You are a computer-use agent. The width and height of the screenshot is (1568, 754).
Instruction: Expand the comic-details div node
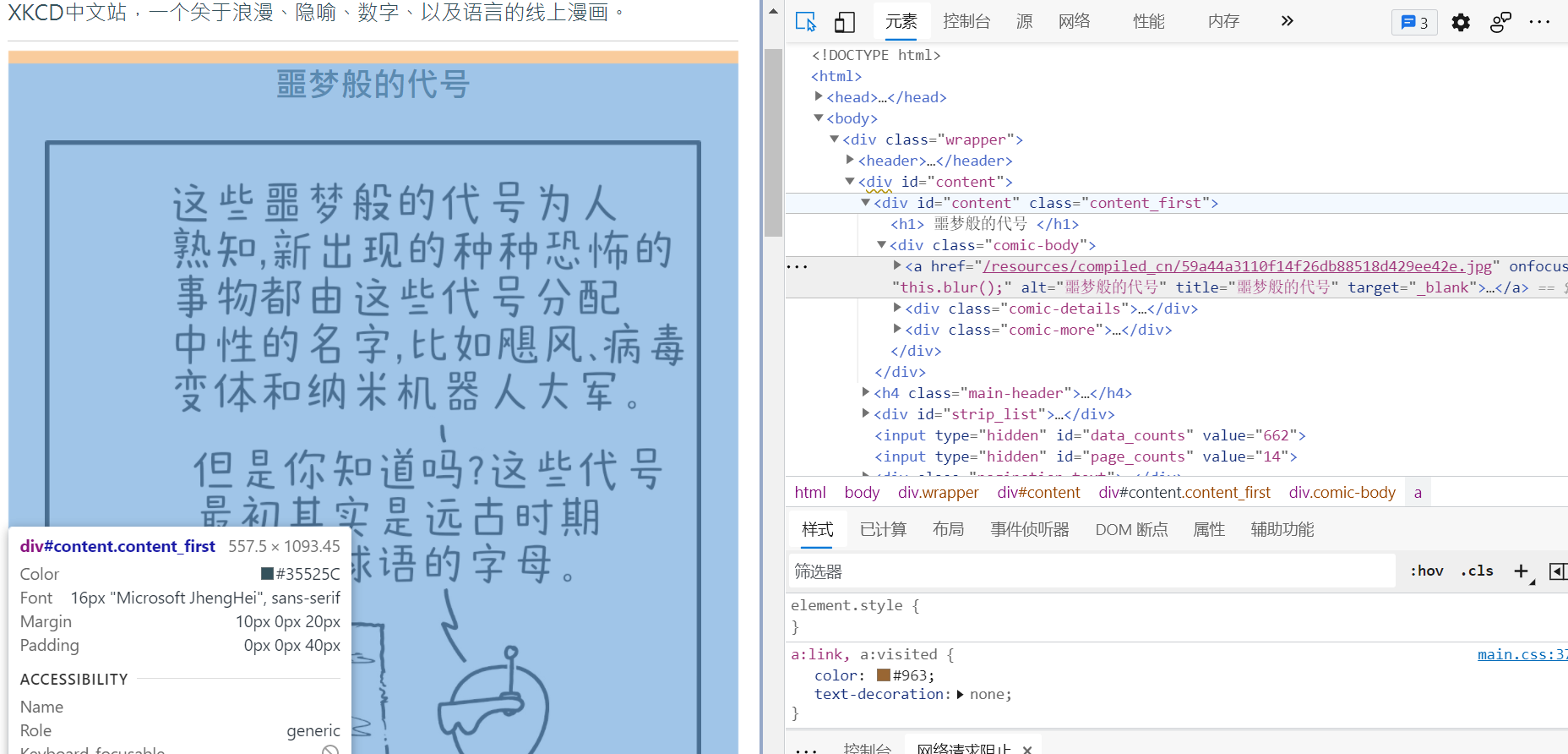pos(897,308)
